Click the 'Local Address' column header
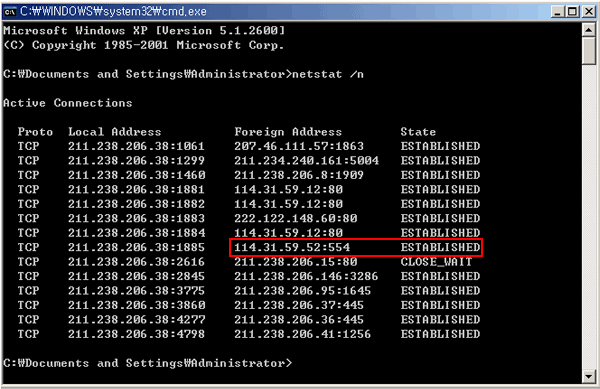 (115, 132)
